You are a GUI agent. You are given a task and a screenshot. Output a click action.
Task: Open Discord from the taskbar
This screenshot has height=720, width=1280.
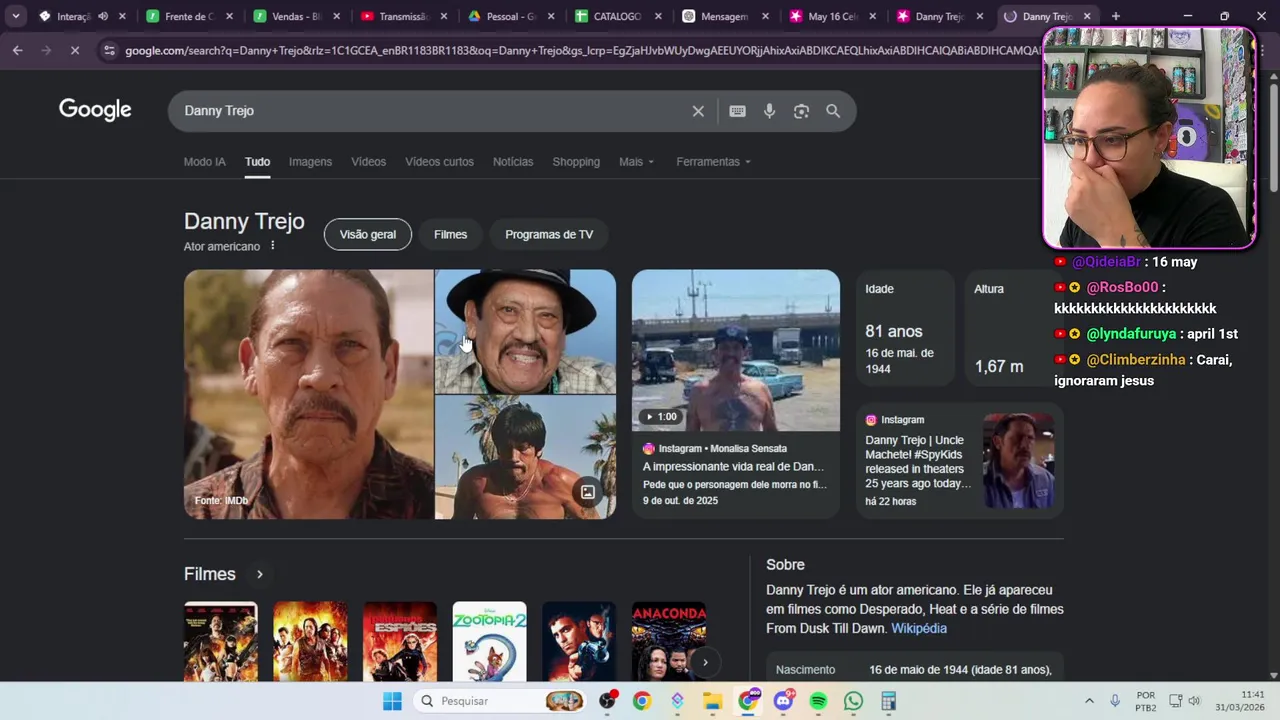click(783, 701)
